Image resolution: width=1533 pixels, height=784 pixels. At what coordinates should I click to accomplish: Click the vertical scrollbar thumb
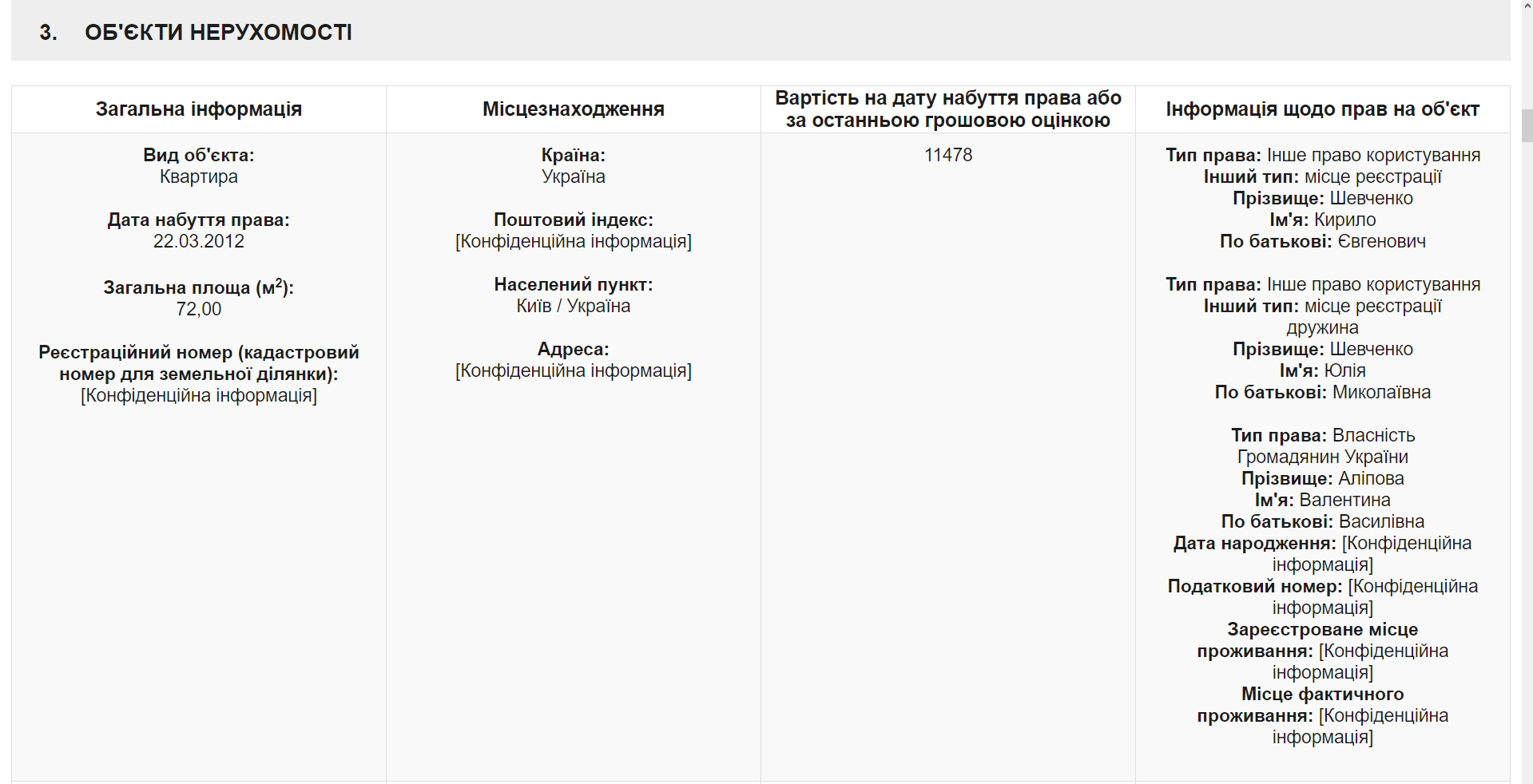1527,126
